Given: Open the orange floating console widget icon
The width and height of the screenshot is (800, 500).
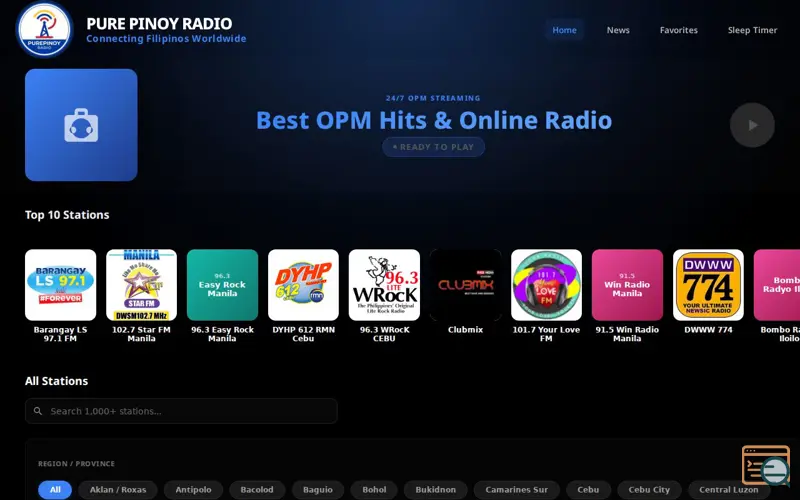Looking at the screenshot, I should point(766,465).
